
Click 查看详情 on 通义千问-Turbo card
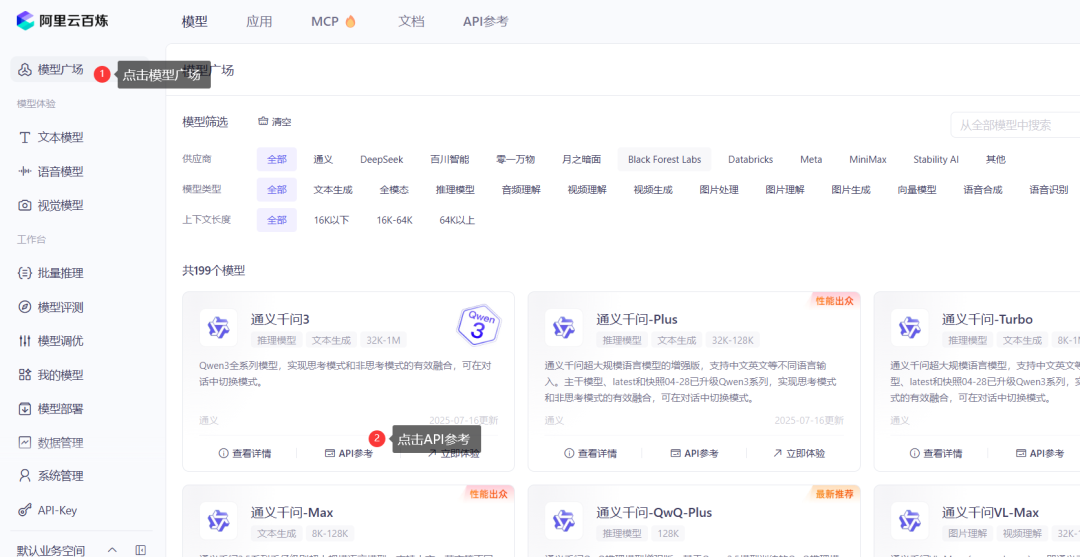click(936, 453)
